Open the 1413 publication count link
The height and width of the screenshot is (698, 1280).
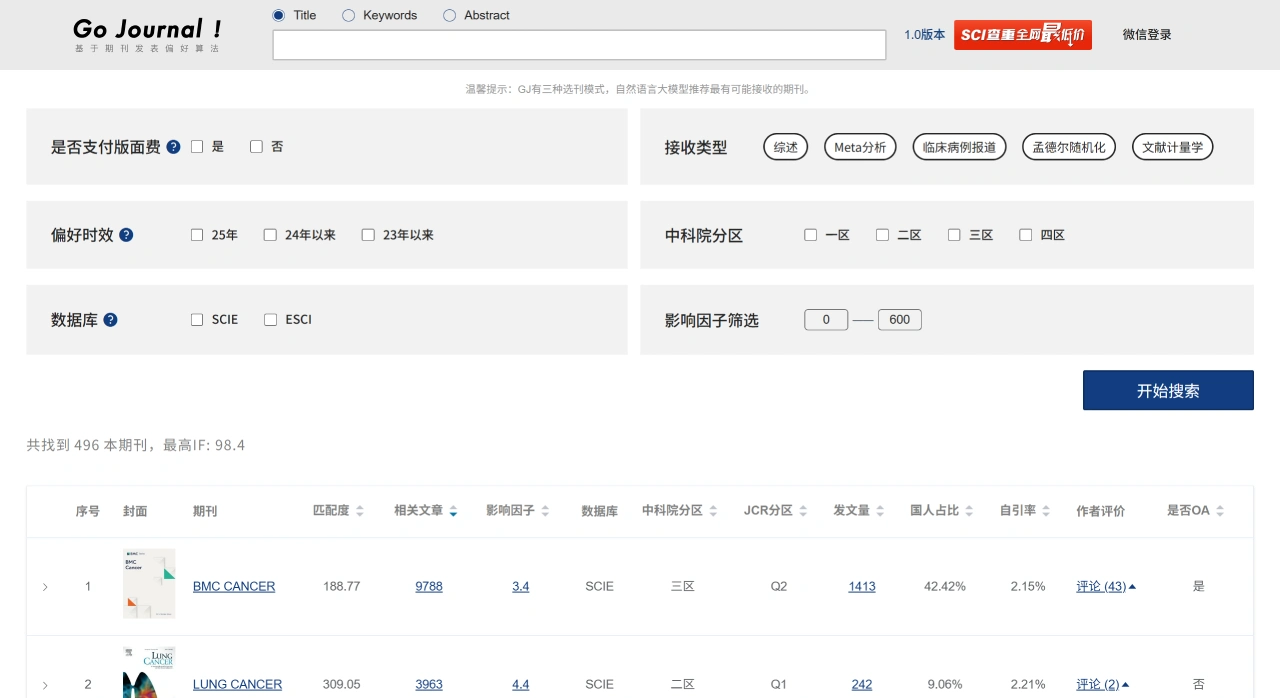[x=862, y=587]
